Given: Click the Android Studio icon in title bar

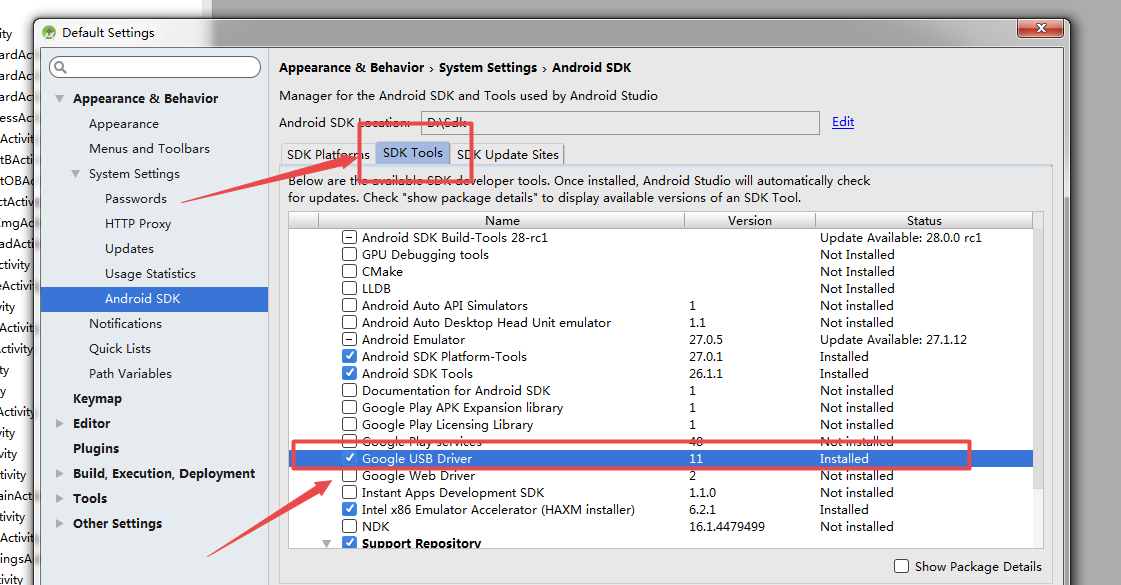Looking at the screenshot, I should coord(49,32).
